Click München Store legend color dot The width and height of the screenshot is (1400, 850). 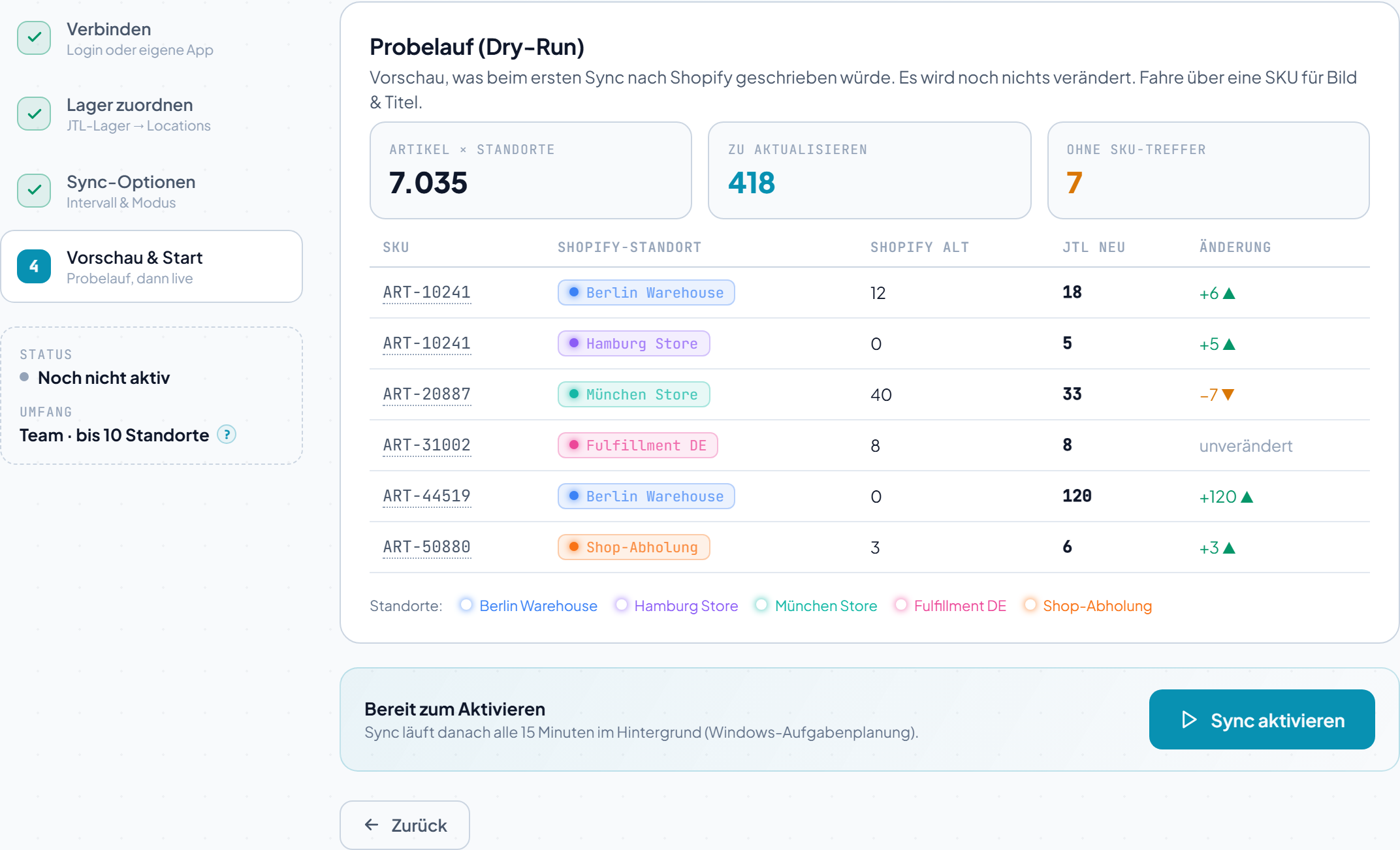(761, 605)
